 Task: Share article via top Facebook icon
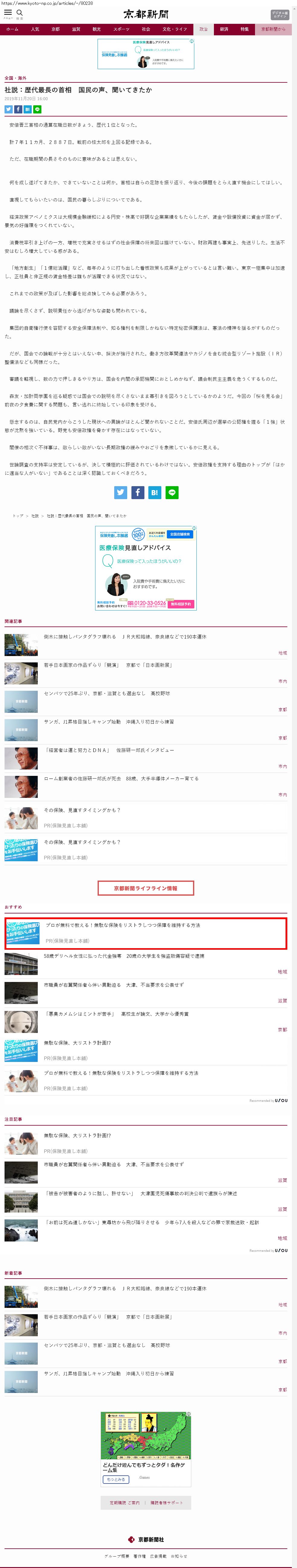point(18,110)
